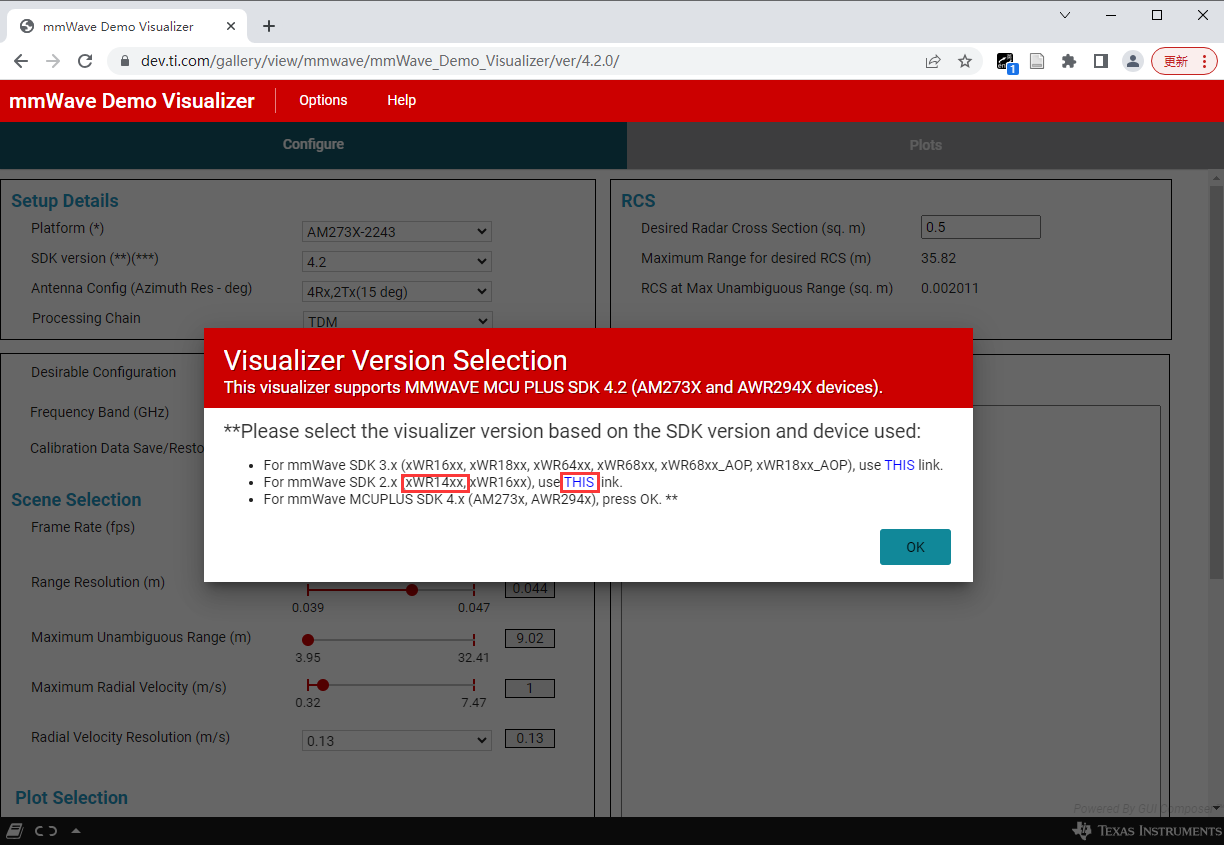1224x845 pixels.
Task: Open THIS link for mmWave SDK 3.x
Action: point(899,465)
